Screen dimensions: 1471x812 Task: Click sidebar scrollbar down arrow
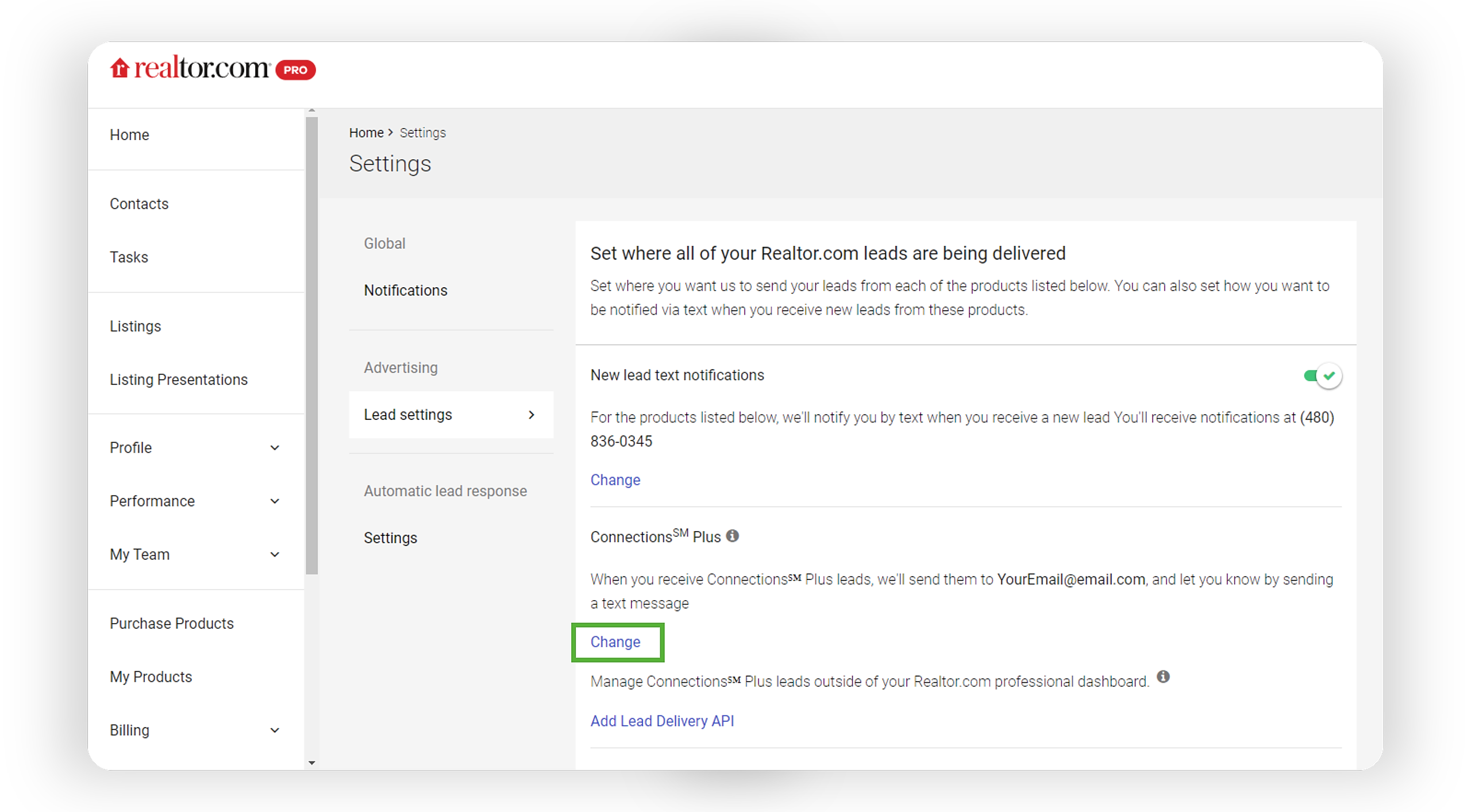(311, 763)
